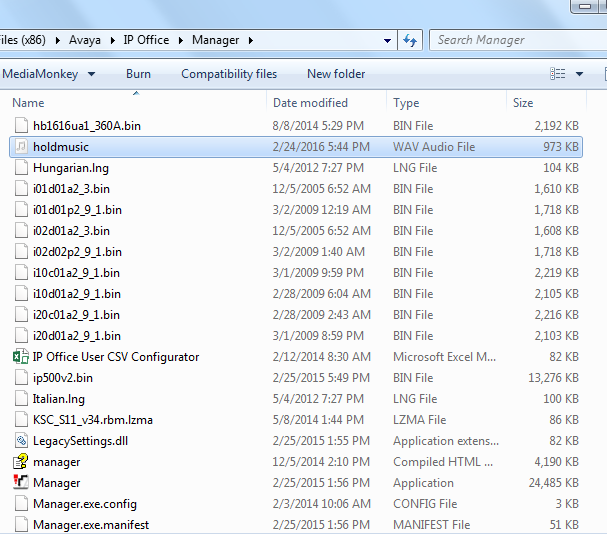
Task: Expand the arrow after IP Office in the path
Action: pos(181,40)
